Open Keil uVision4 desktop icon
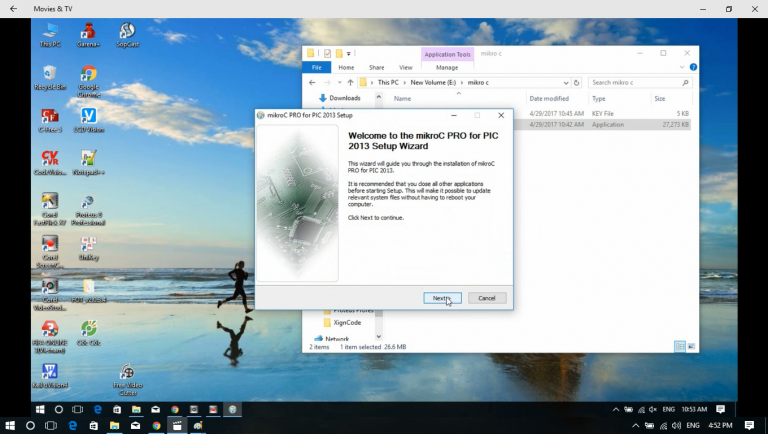 [50, 376]
